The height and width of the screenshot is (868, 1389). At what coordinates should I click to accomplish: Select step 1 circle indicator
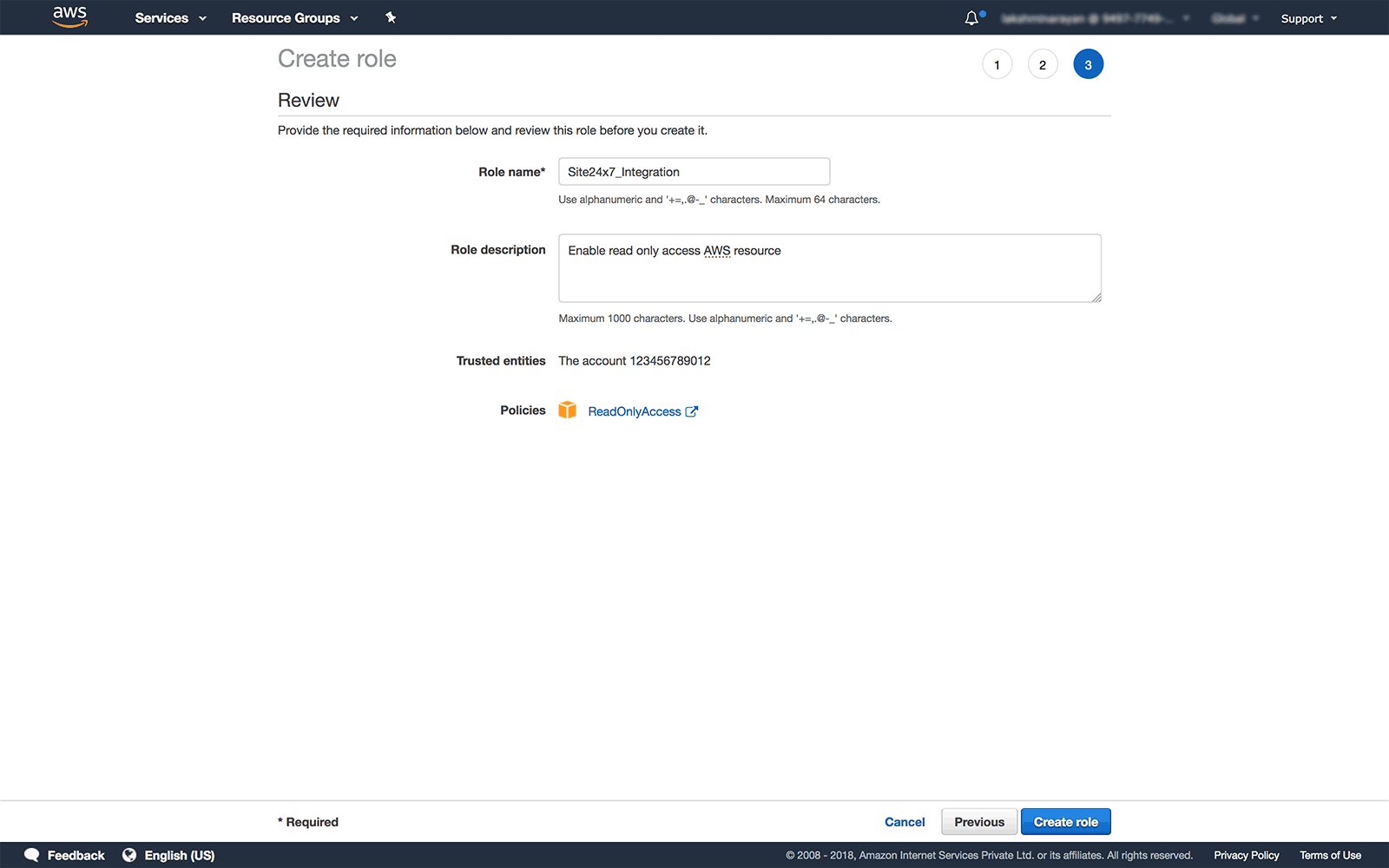[x=997, y=63]
